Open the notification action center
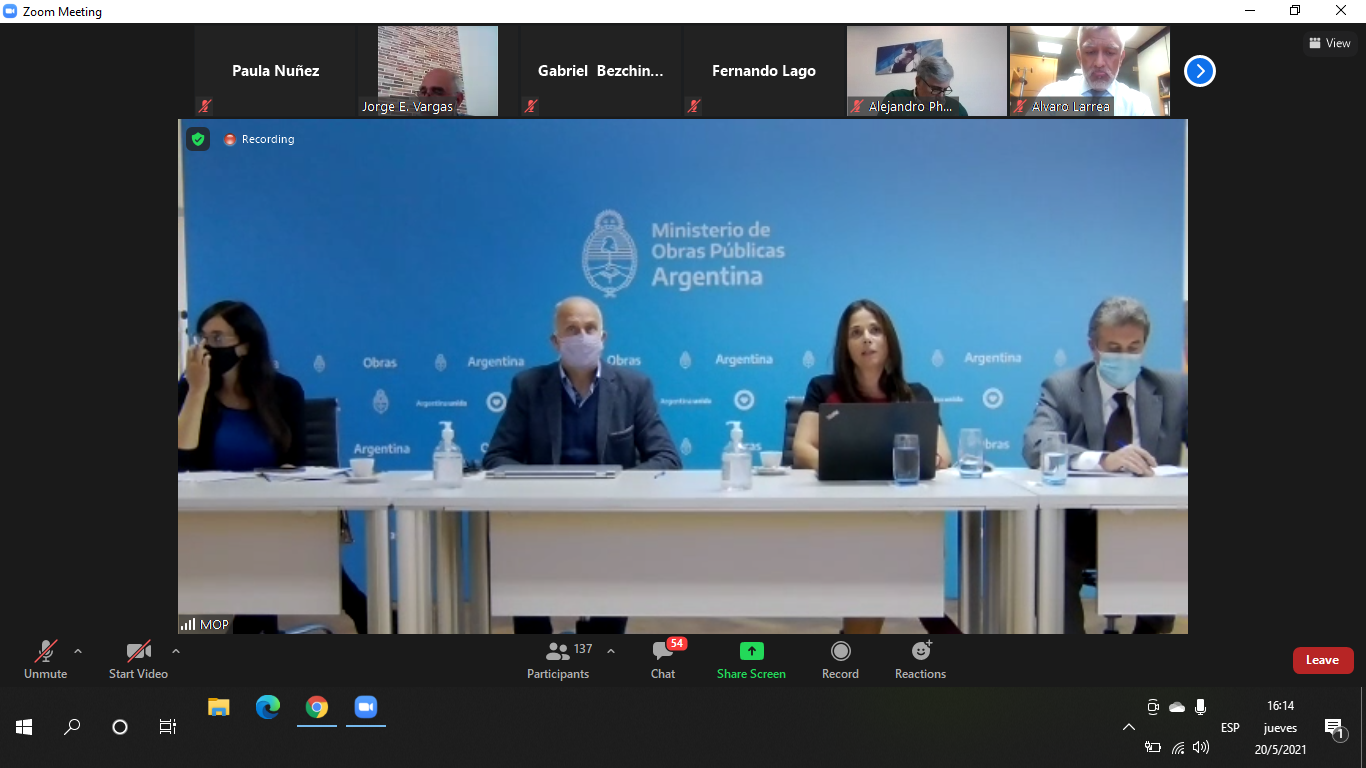Image resolution: width=1366 pixels, height=768 pixels. coord(1333,727)
